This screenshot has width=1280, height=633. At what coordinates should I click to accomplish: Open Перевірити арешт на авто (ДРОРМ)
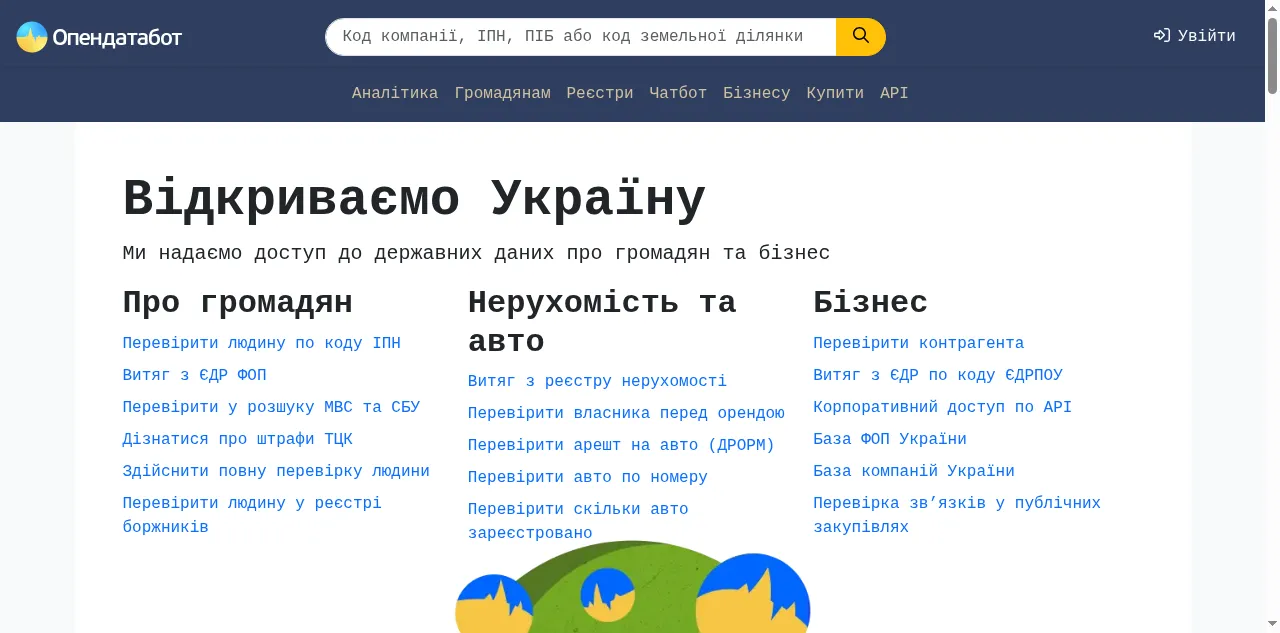621,445
